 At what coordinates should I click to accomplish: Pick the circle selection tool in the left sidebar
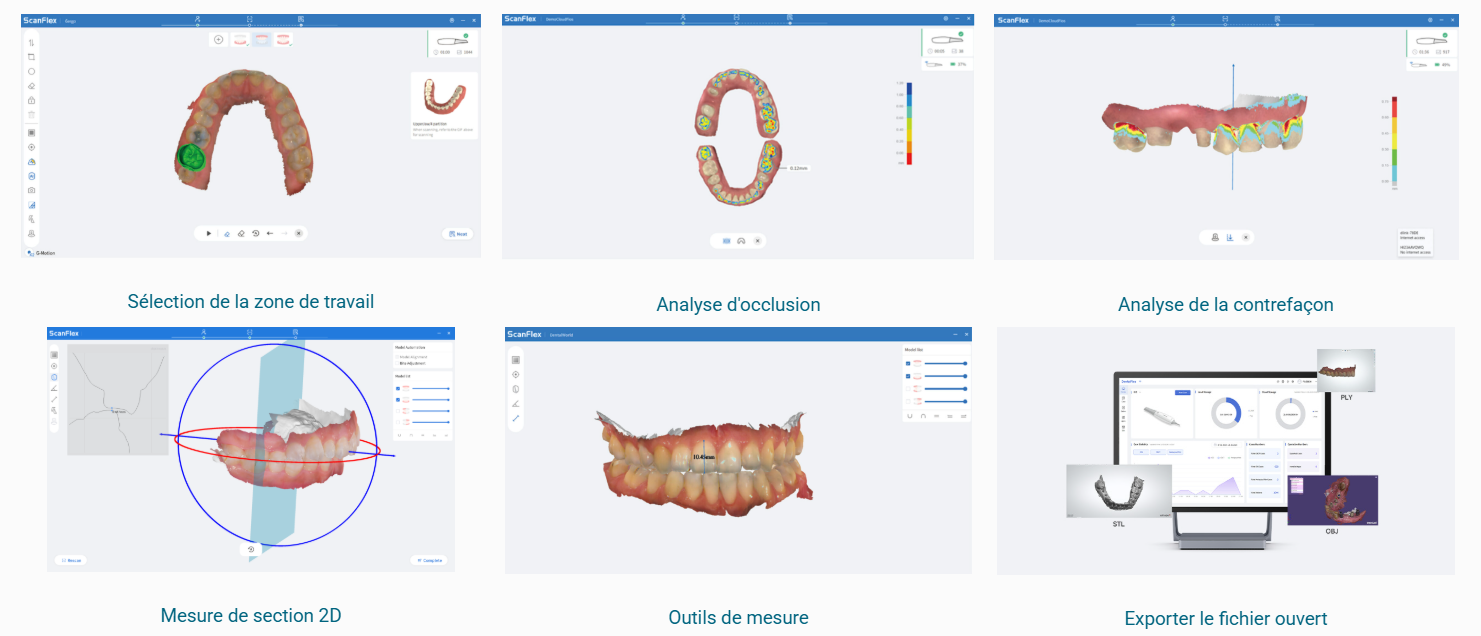click(x=31, y=71)
